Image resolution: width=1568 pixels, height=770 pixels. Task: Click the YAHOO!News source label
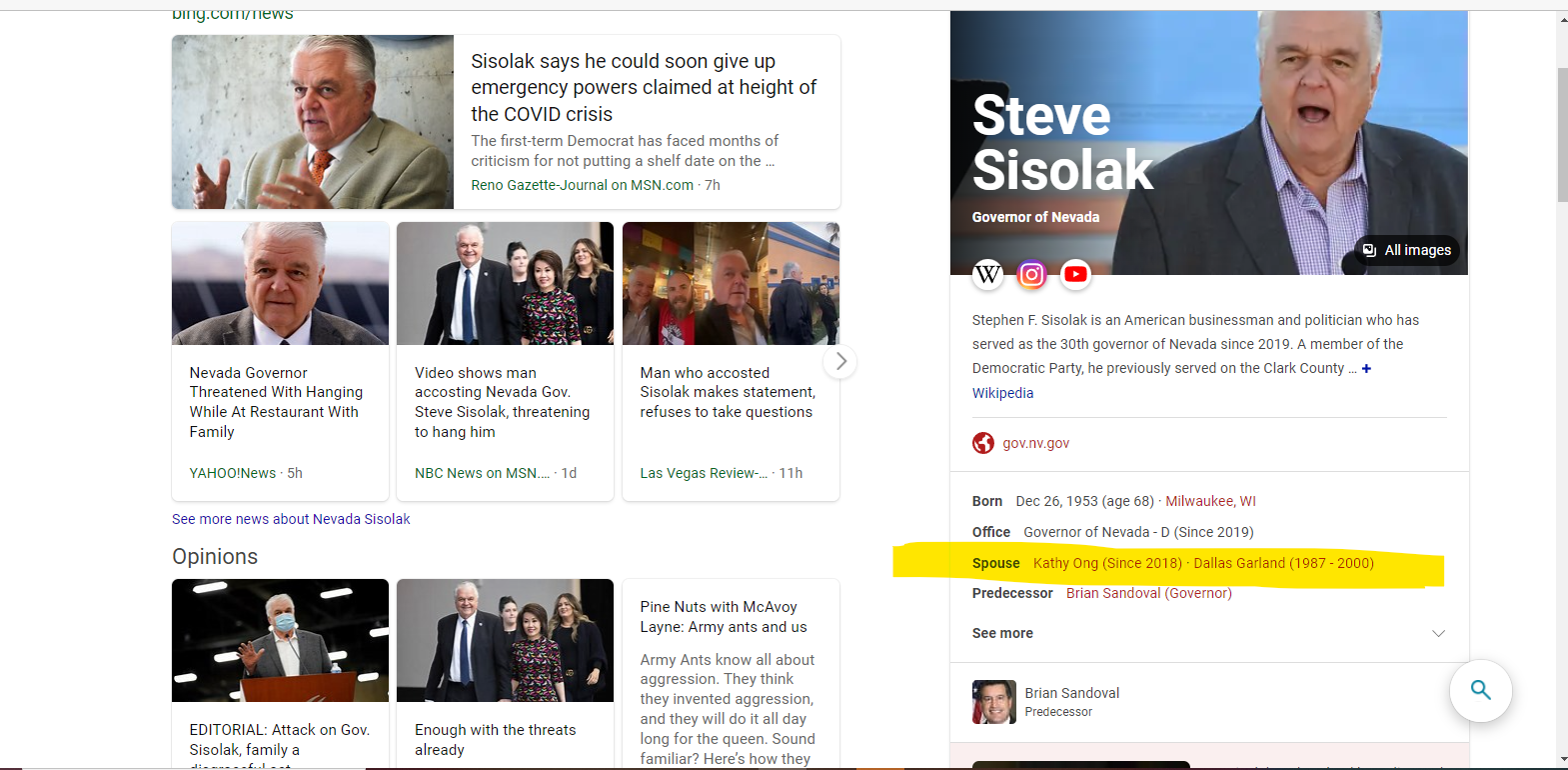233,473
